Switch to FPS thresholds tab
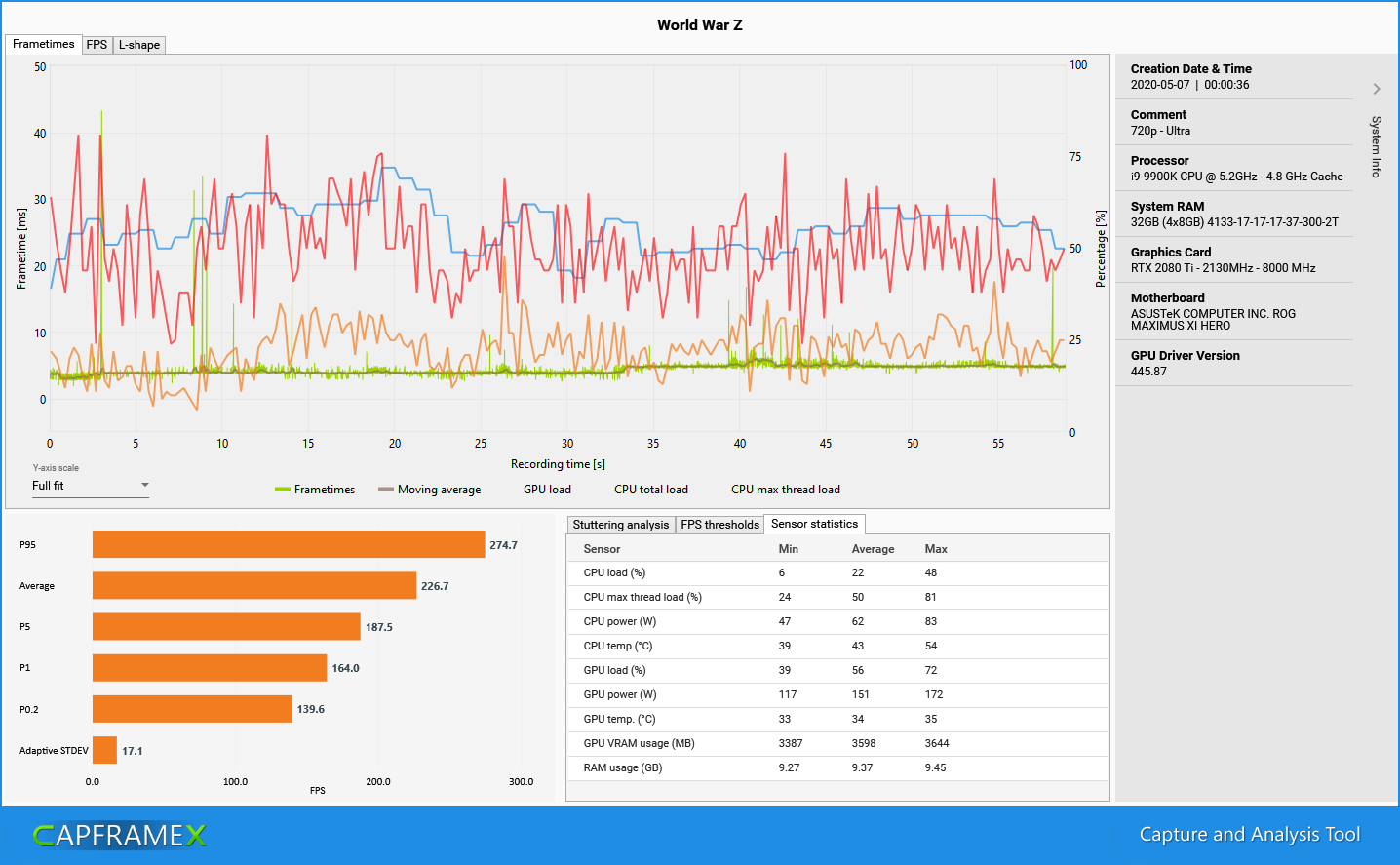The width and height of the screenshot is (1400, 865). (719, 525)
